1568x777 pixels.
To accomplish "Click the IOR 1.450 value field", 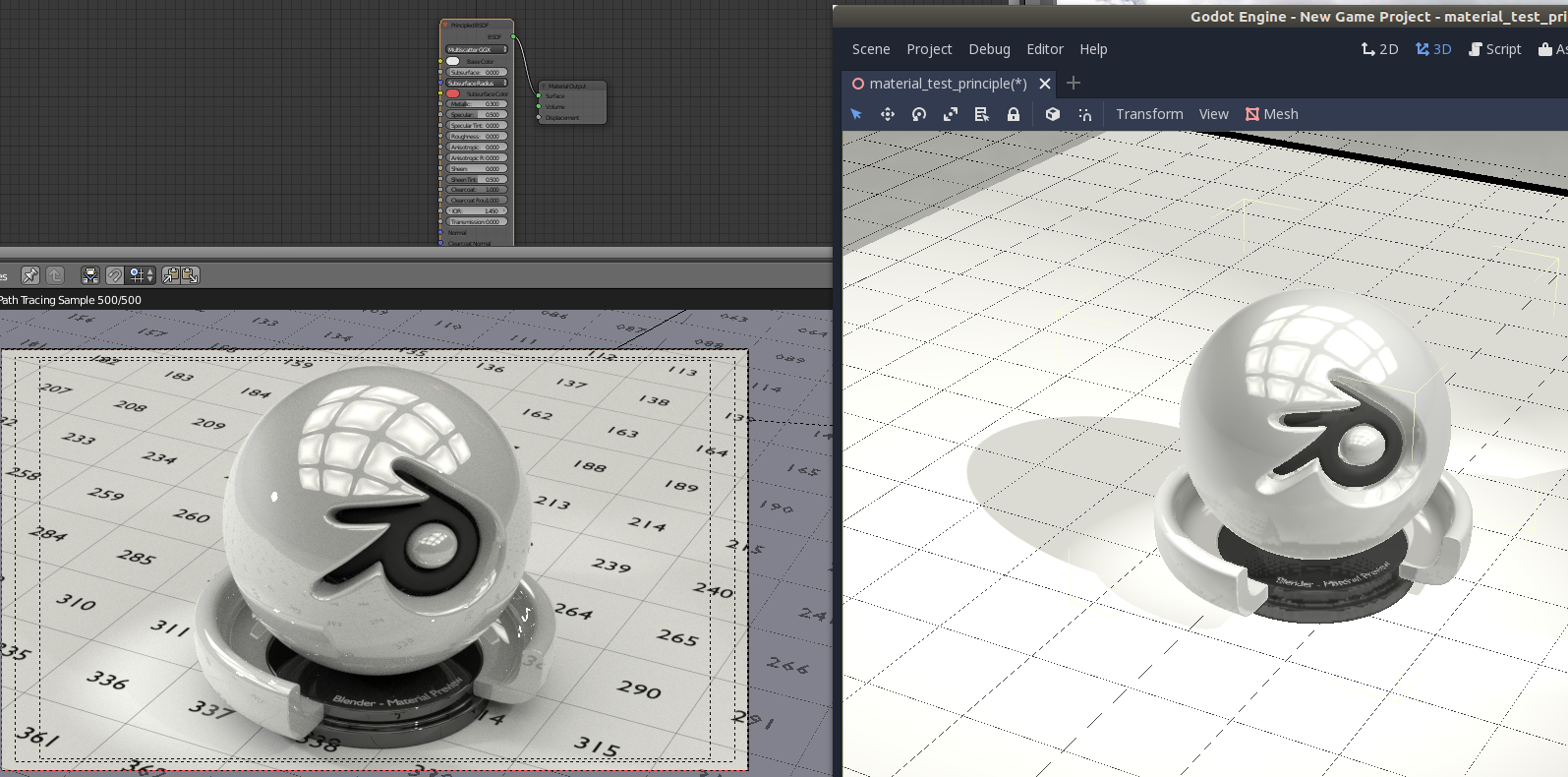I will [477, 210].
